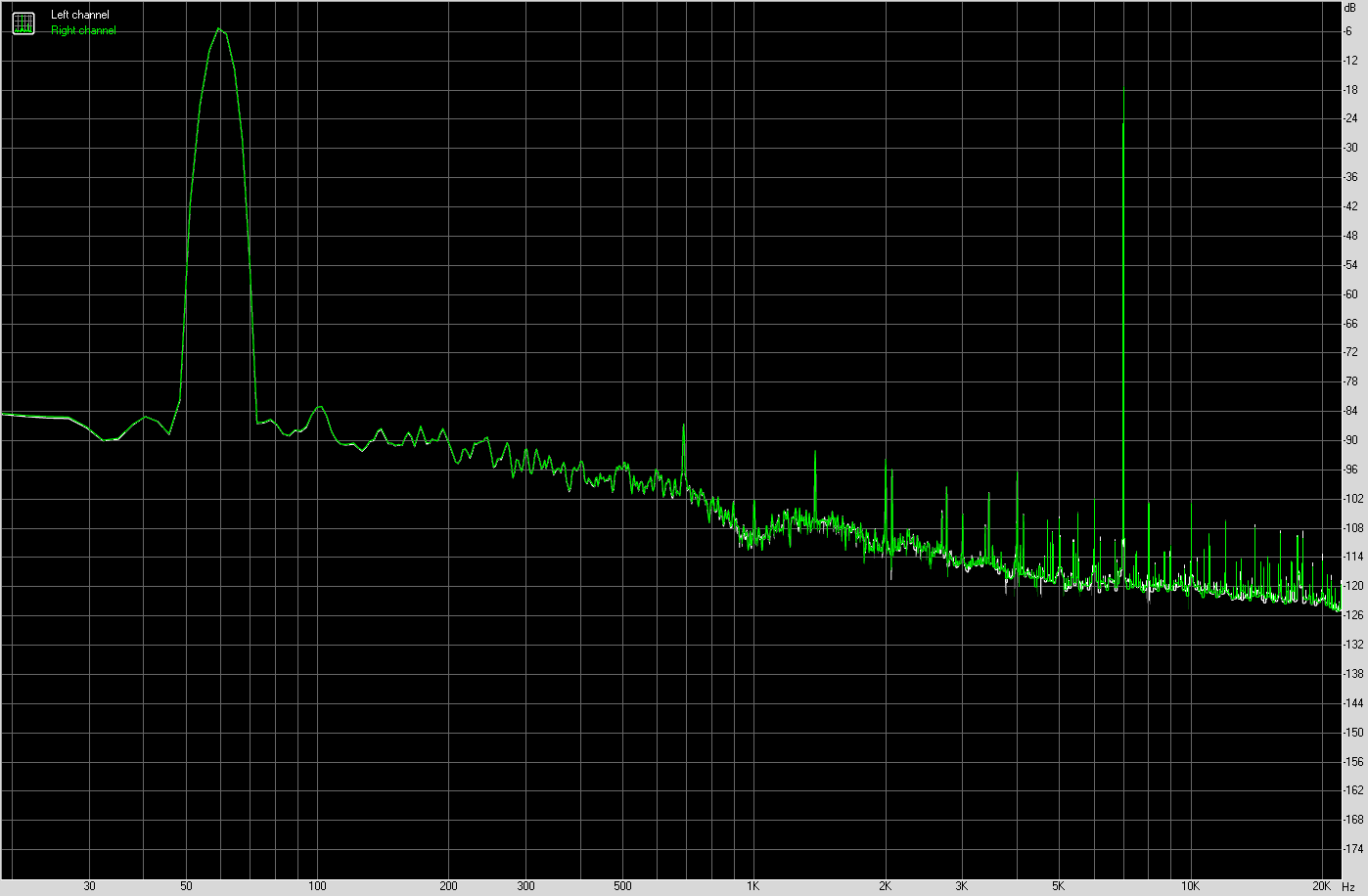Click the "-18" dB scale value
This screenshot has height=896, width=1368.
click(1351, 90)
